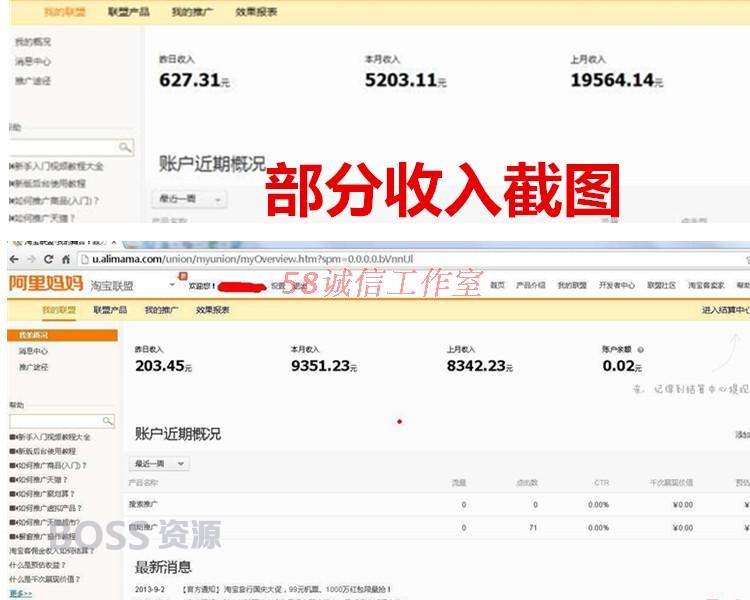Select 我的推广 tab in the 627.31元 page
The height and width of the screenshot is (600, 750).
pyautogui.click(x=192, y=12)
